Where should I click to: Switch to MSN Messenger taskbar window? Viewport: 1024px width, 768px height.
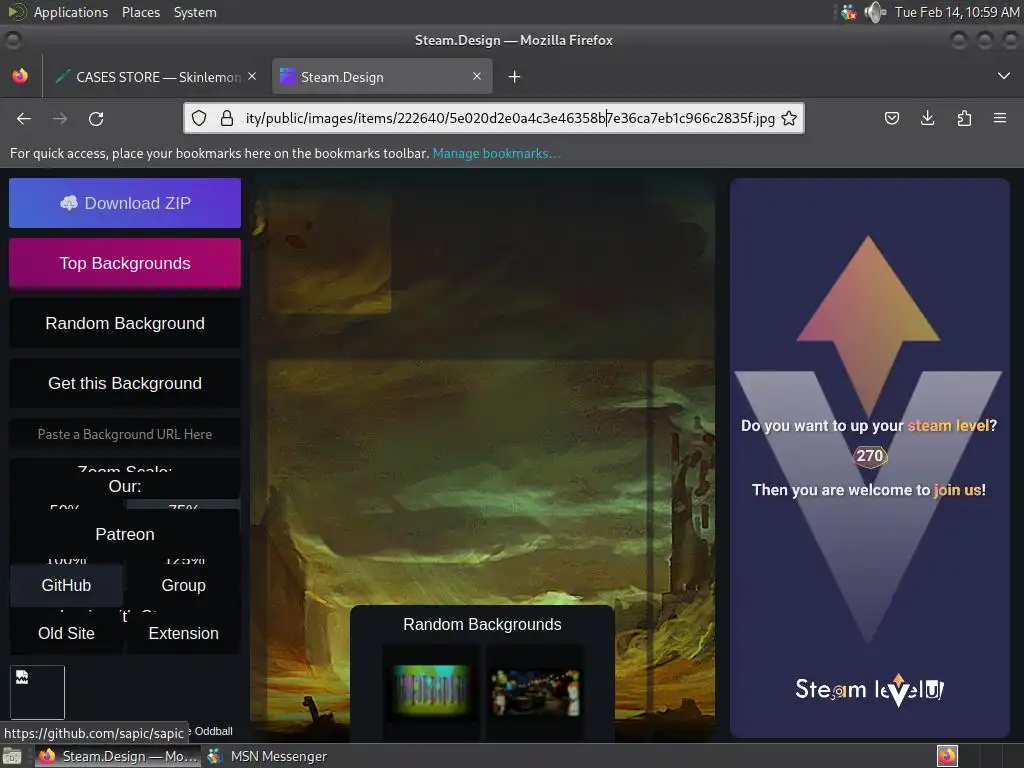pyautogui.click(x=268, y=756)
